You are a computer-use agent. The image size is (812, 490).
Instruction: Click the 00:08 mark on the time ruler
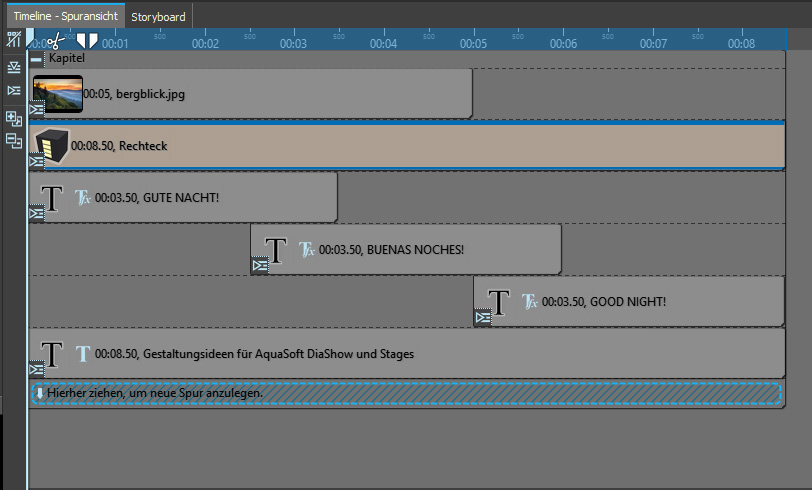pos(741,44)
